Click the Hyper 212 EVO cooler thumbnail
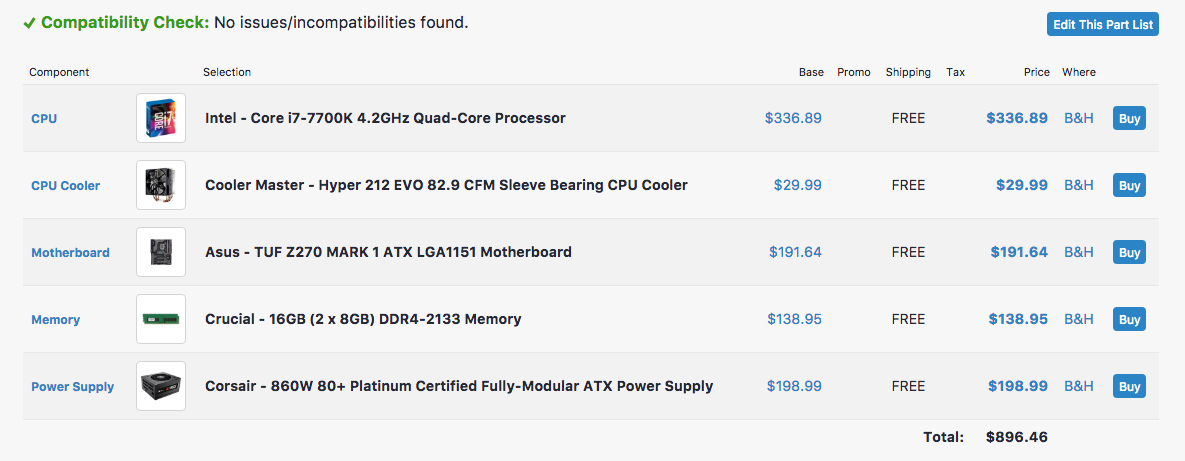1185x461 pixels. (x=161, y=185)
